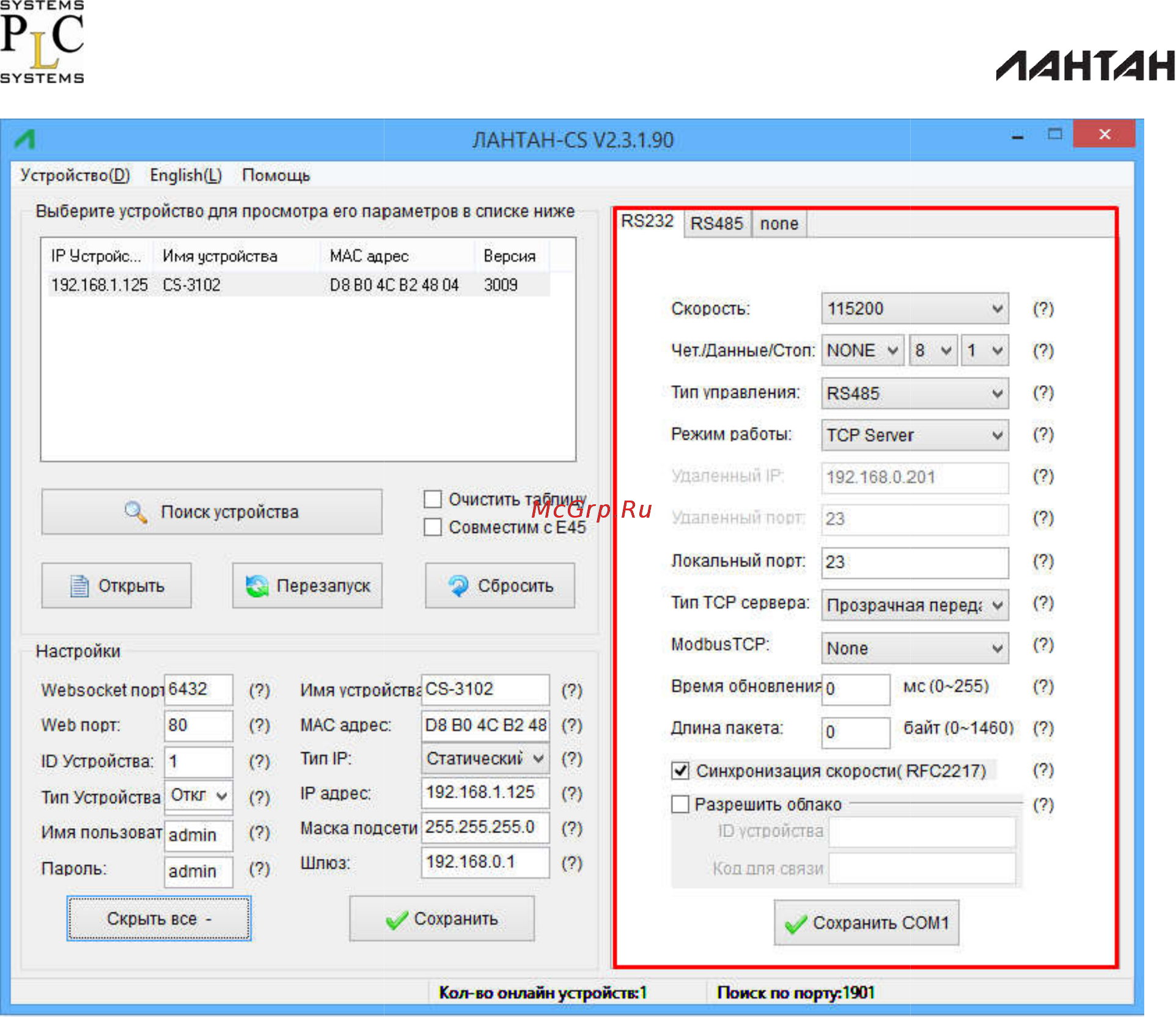This screenshot has height=1017, width=1176.
Task: Enable the Очистить таблицу checkbox
Action: pos(433,499)
